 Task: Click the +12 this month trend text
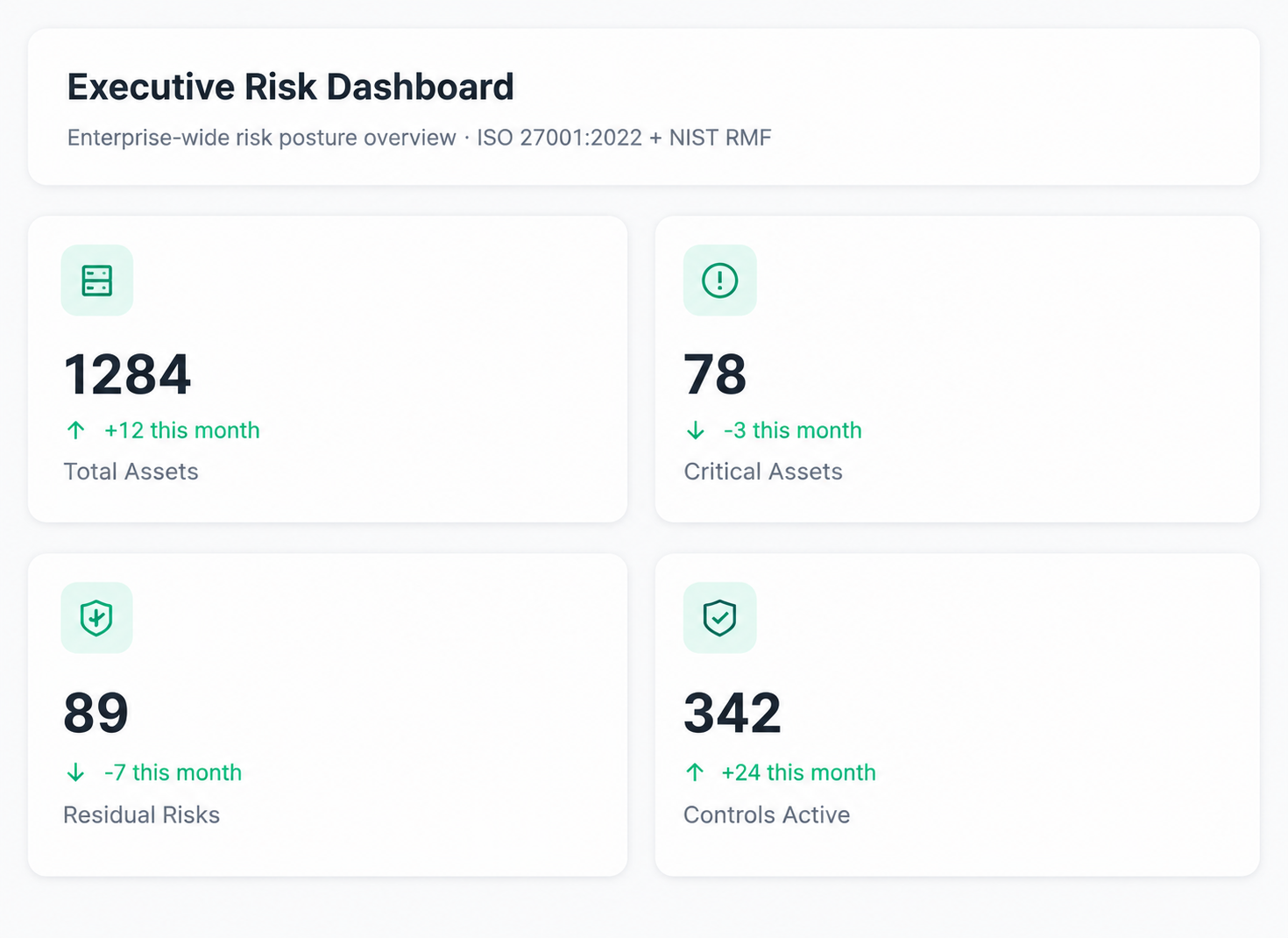[x=182, y=430]
